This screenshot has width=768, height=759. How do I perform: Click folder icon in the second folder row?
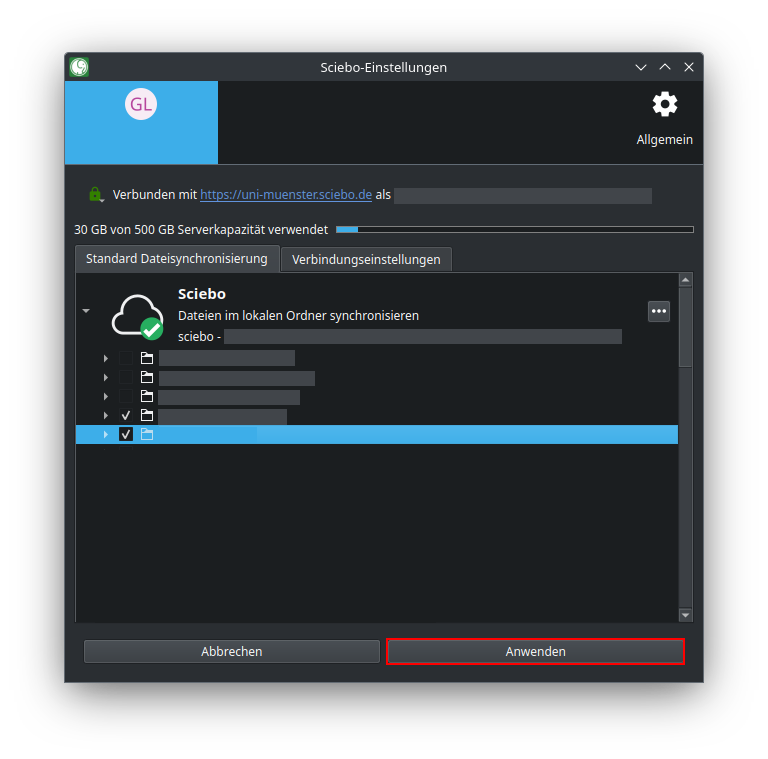[x=147, y=377]
